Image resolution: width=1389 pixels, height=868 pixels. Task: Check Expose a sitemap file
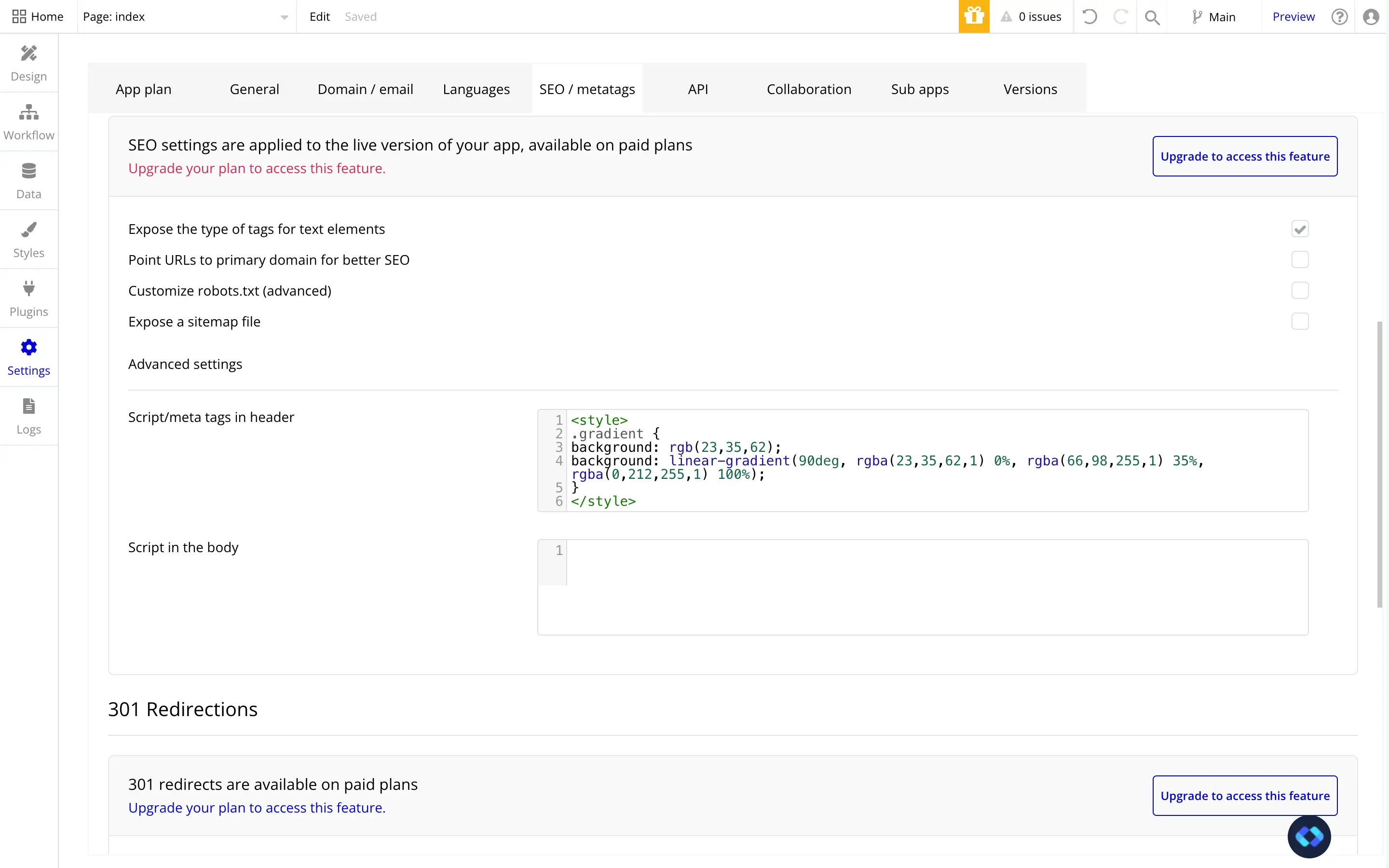pyautogui.click(x=1299, y=322)
